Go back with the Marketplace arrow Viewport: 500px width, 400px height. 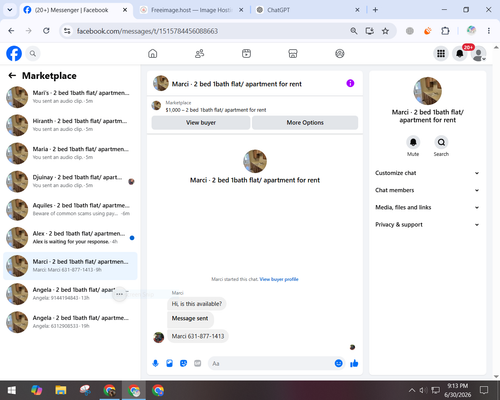[12, 76]
